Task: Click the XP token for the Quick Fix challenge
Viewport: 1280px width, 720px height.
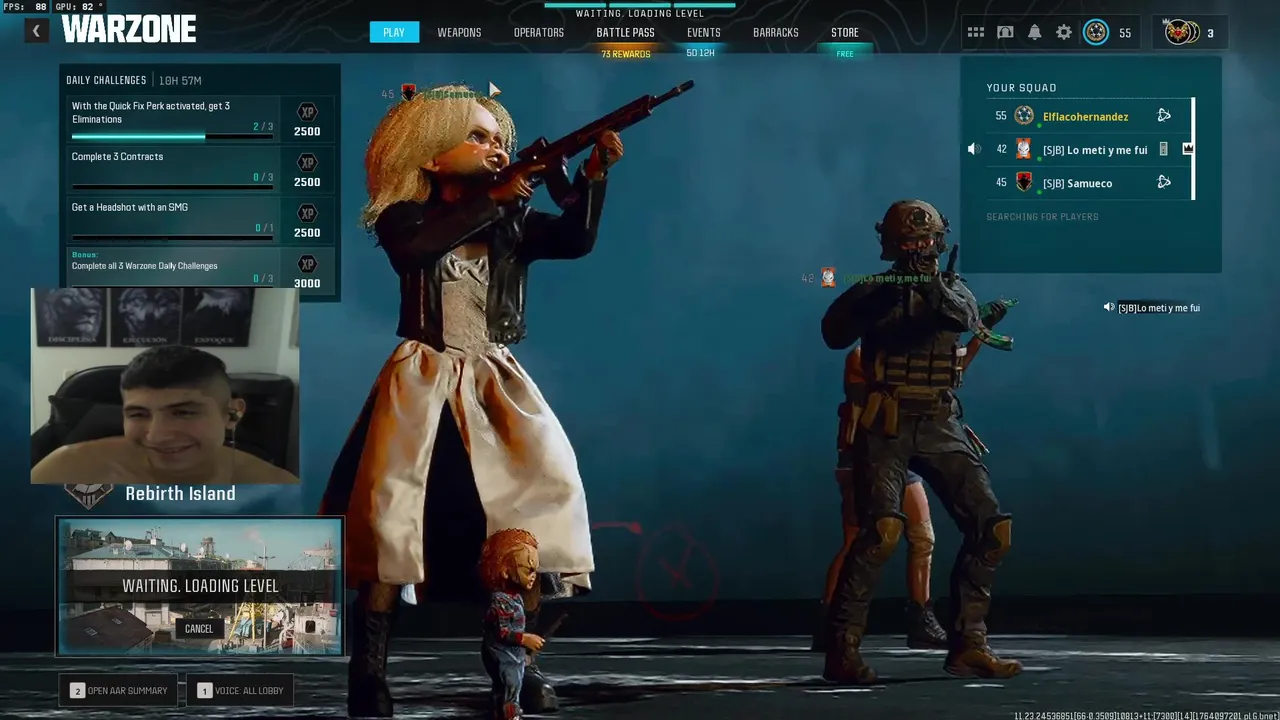Action: 307,112
